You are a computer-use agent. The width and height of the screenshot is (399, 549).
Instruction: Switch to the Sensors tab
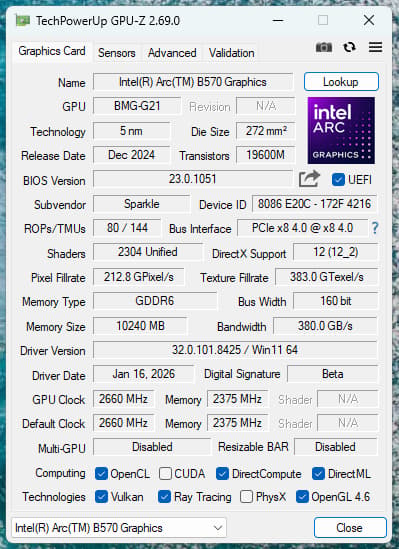tap(117, 53)
